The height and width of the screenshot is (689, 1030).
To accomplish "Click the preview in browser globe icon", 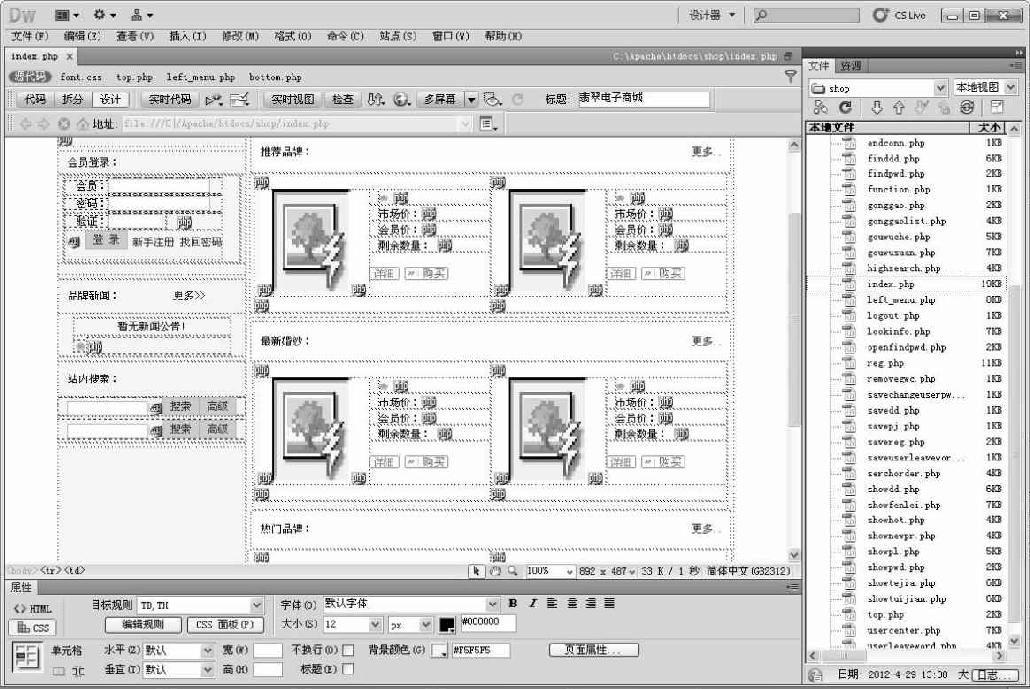I will click(401, 99).
